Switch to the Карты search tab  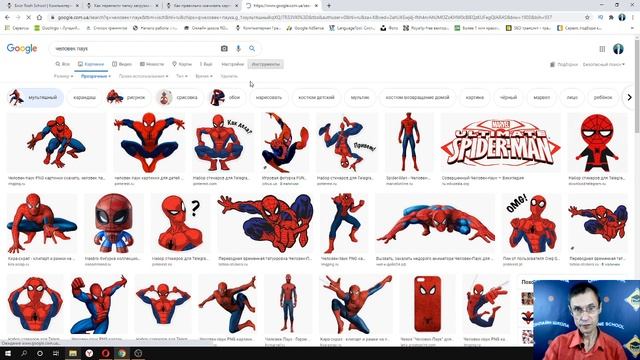click(182, 64)
